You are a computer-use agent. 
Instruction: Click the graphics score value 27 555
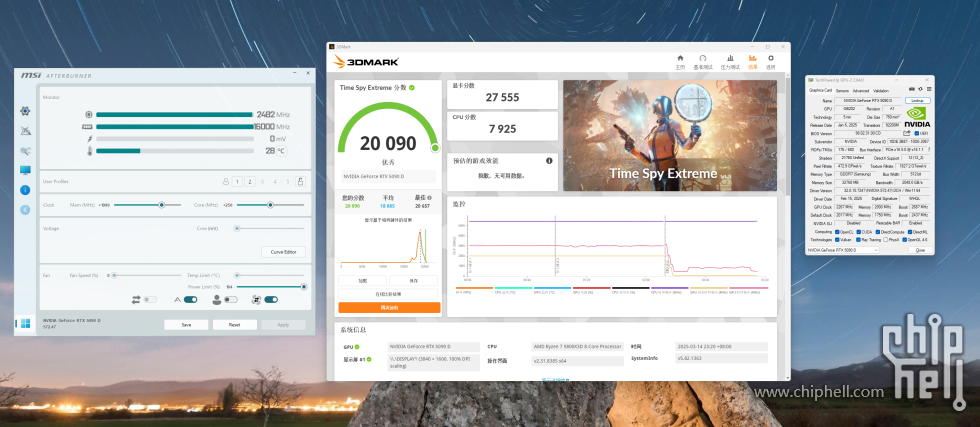(502, 98)
